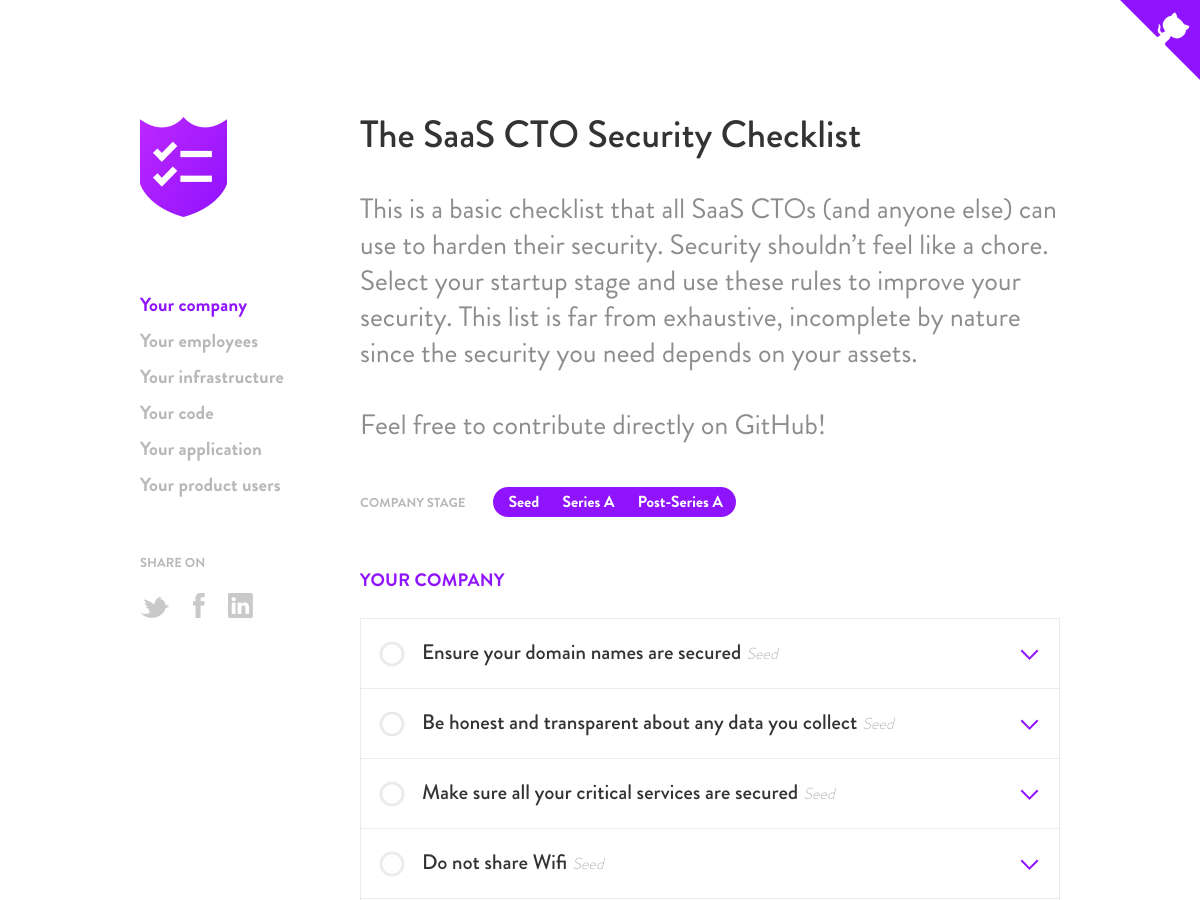Select the 'Your employees' section
Screen dimensions: 1200x900
point(198,341)
